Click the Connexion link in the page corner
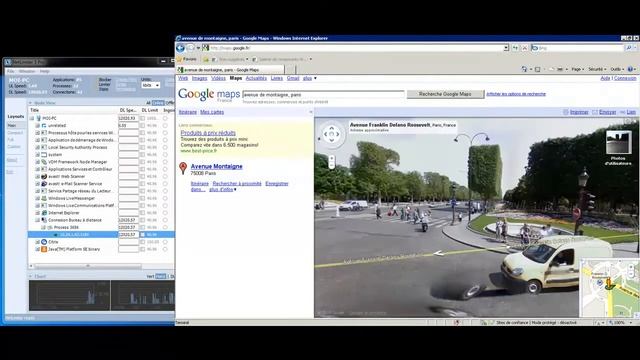The image size is (640, 360). coord(625,78)
